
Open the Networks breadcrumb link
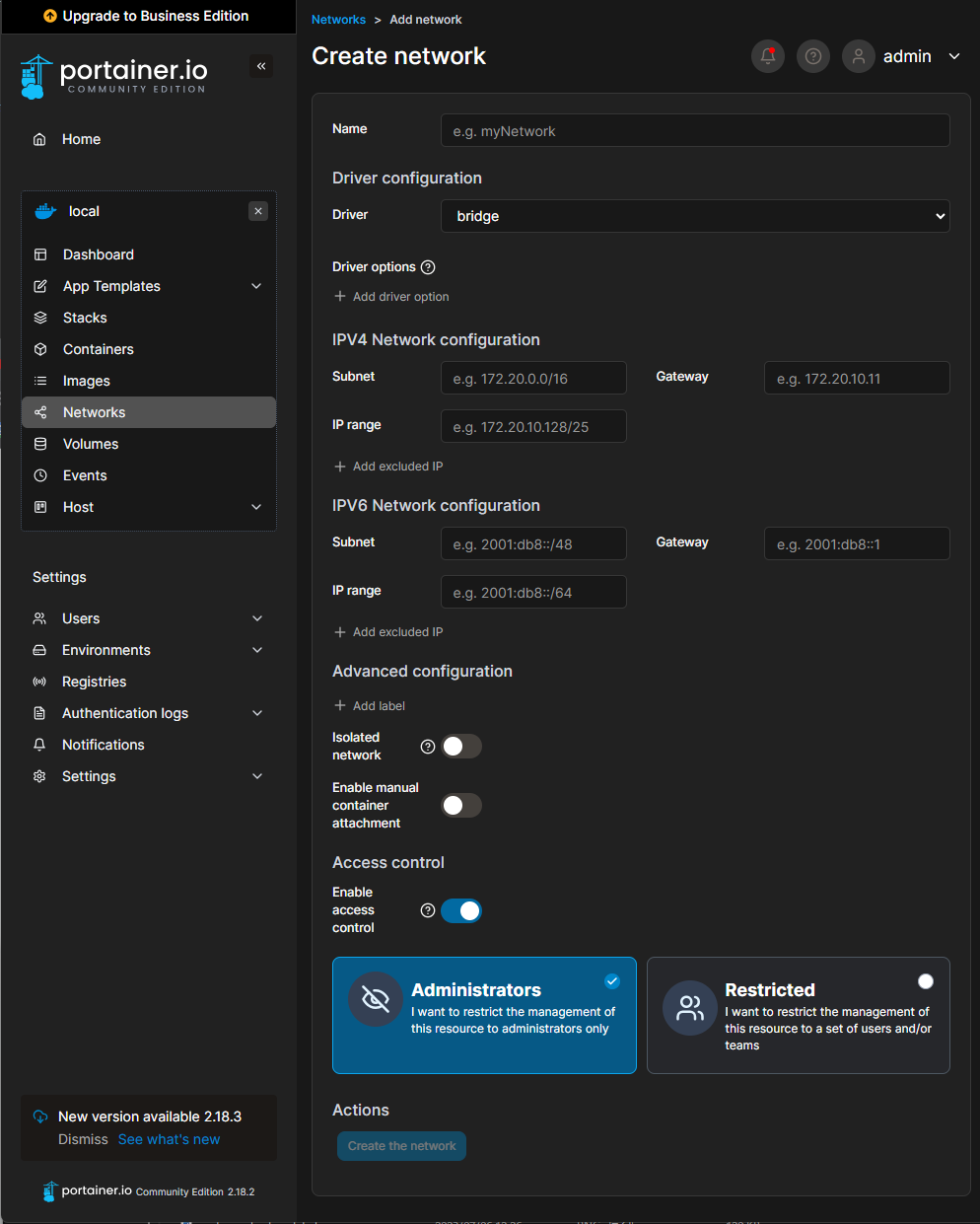click(x=338, y=19)
